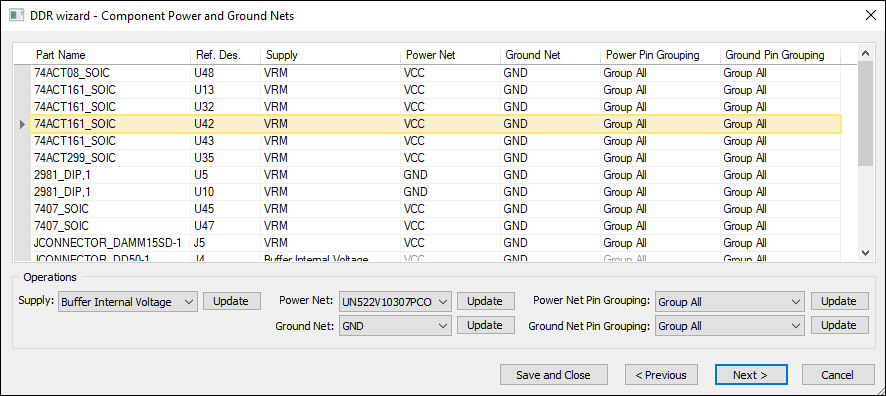Click Update next to Ground Net
886x396 pixels.
[x=486, y=325]
